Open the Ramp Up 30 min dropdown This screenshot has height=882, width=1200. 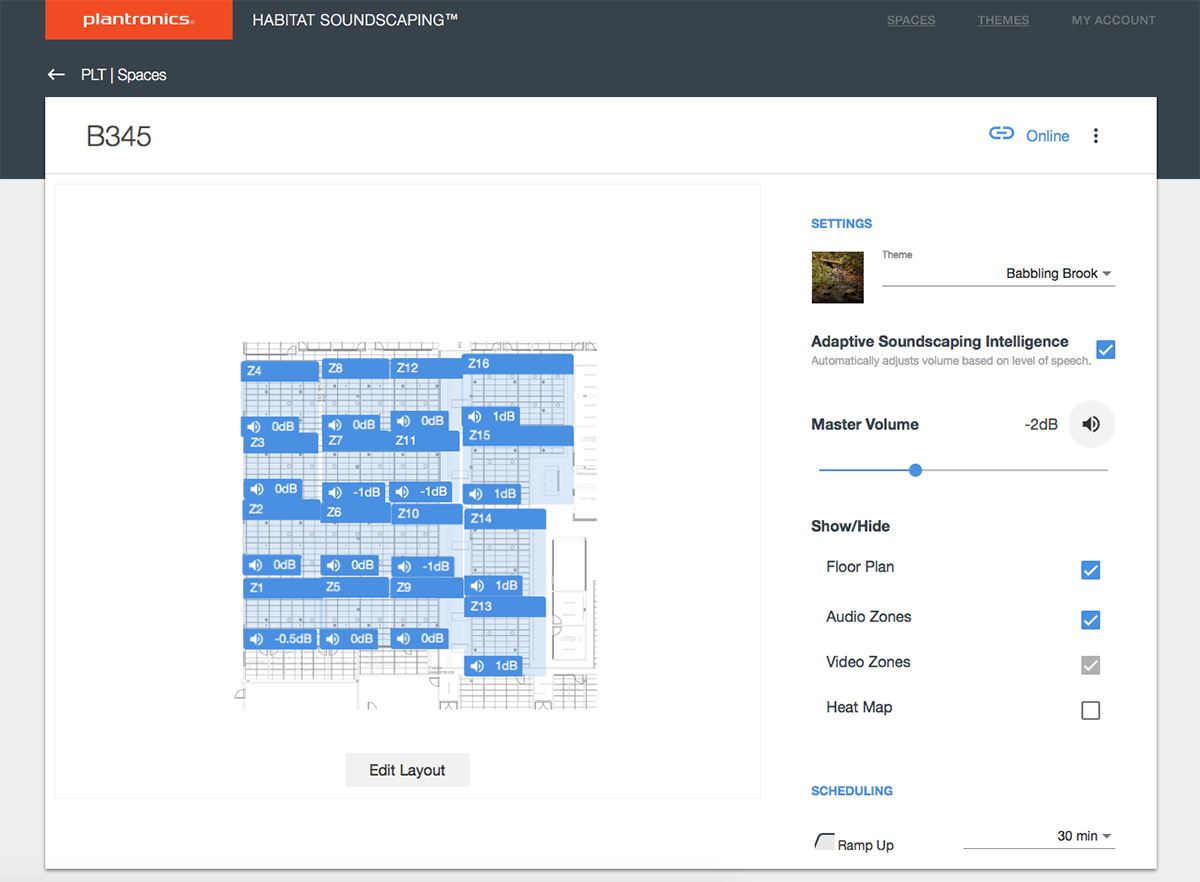[1039, 836]
